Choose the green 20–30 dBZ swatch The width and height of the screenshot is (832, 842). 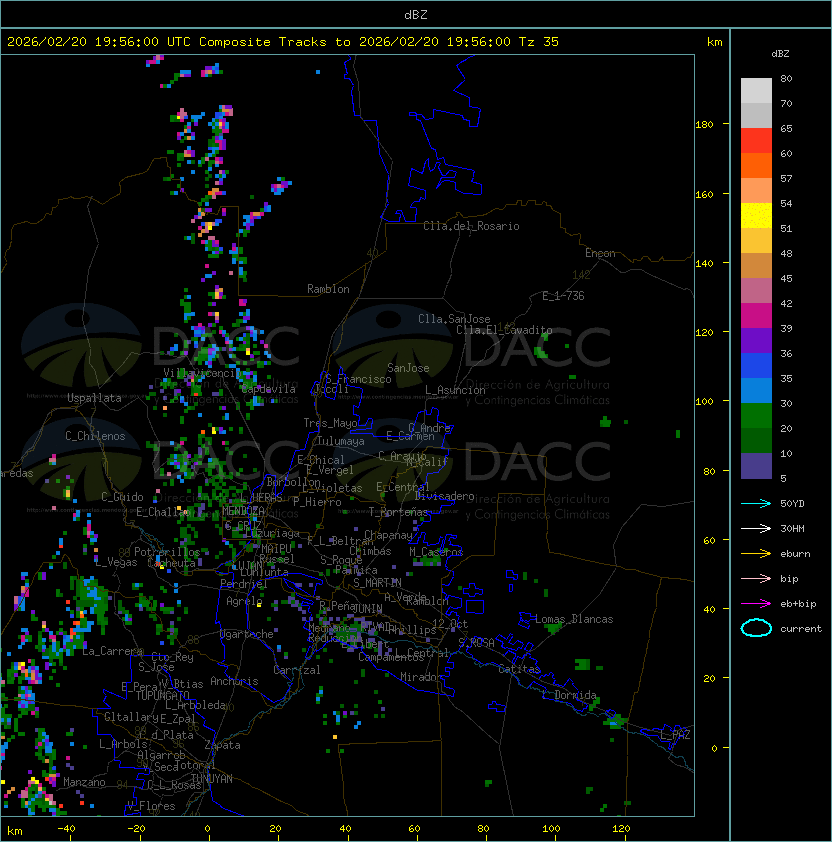(756, 415)
